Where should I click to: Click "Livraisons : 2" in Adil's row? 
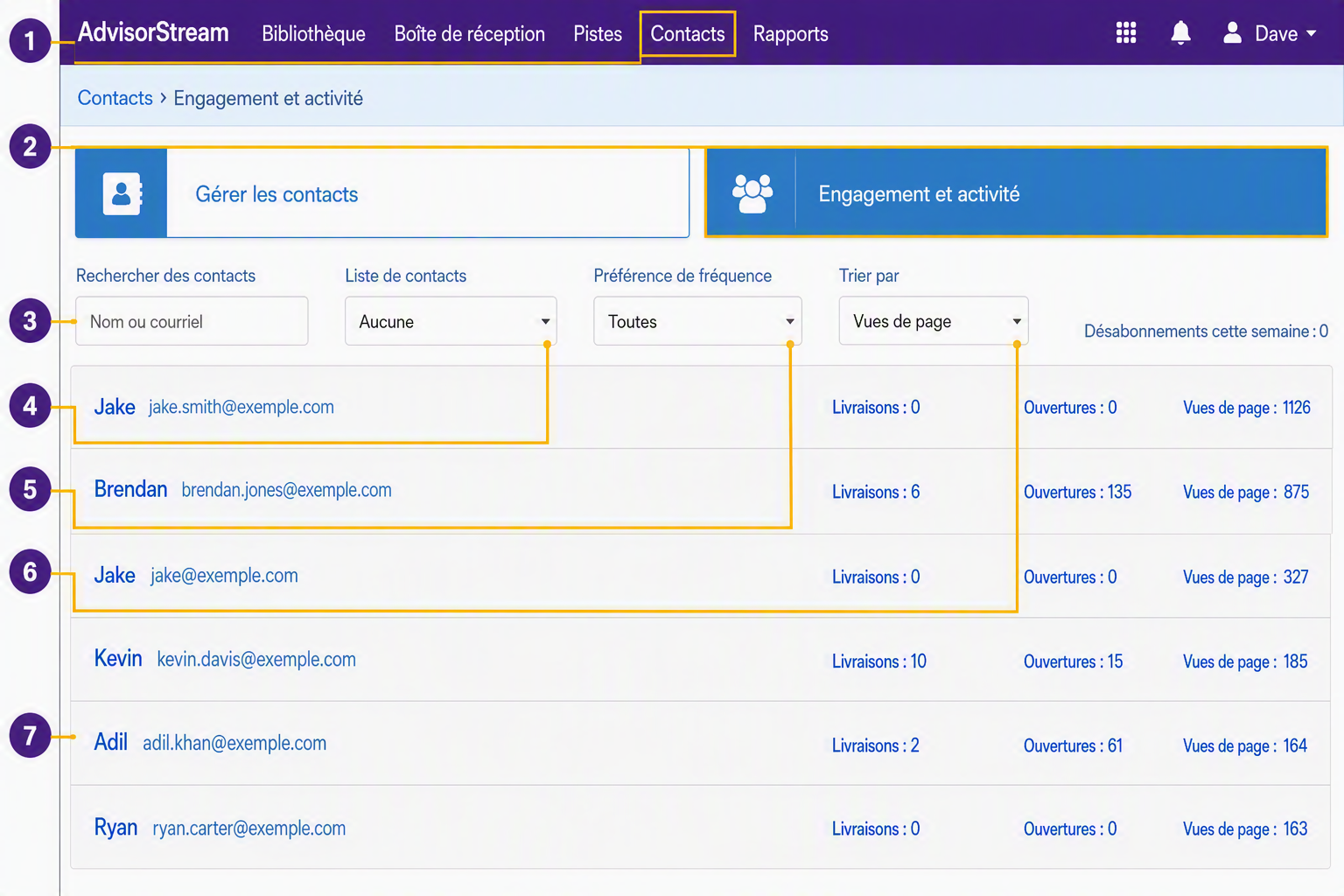pyautogui.click(x=876, y=745)
